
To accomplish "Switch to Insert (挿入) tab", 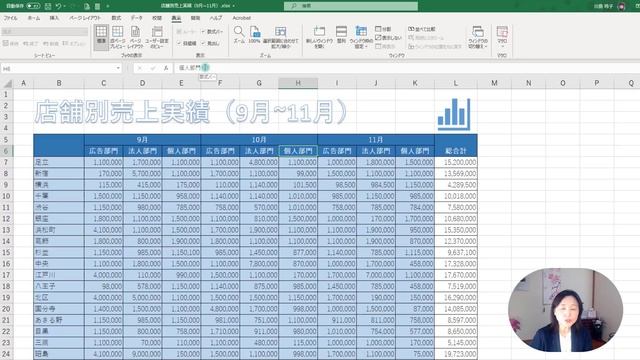I will (54, 18).
